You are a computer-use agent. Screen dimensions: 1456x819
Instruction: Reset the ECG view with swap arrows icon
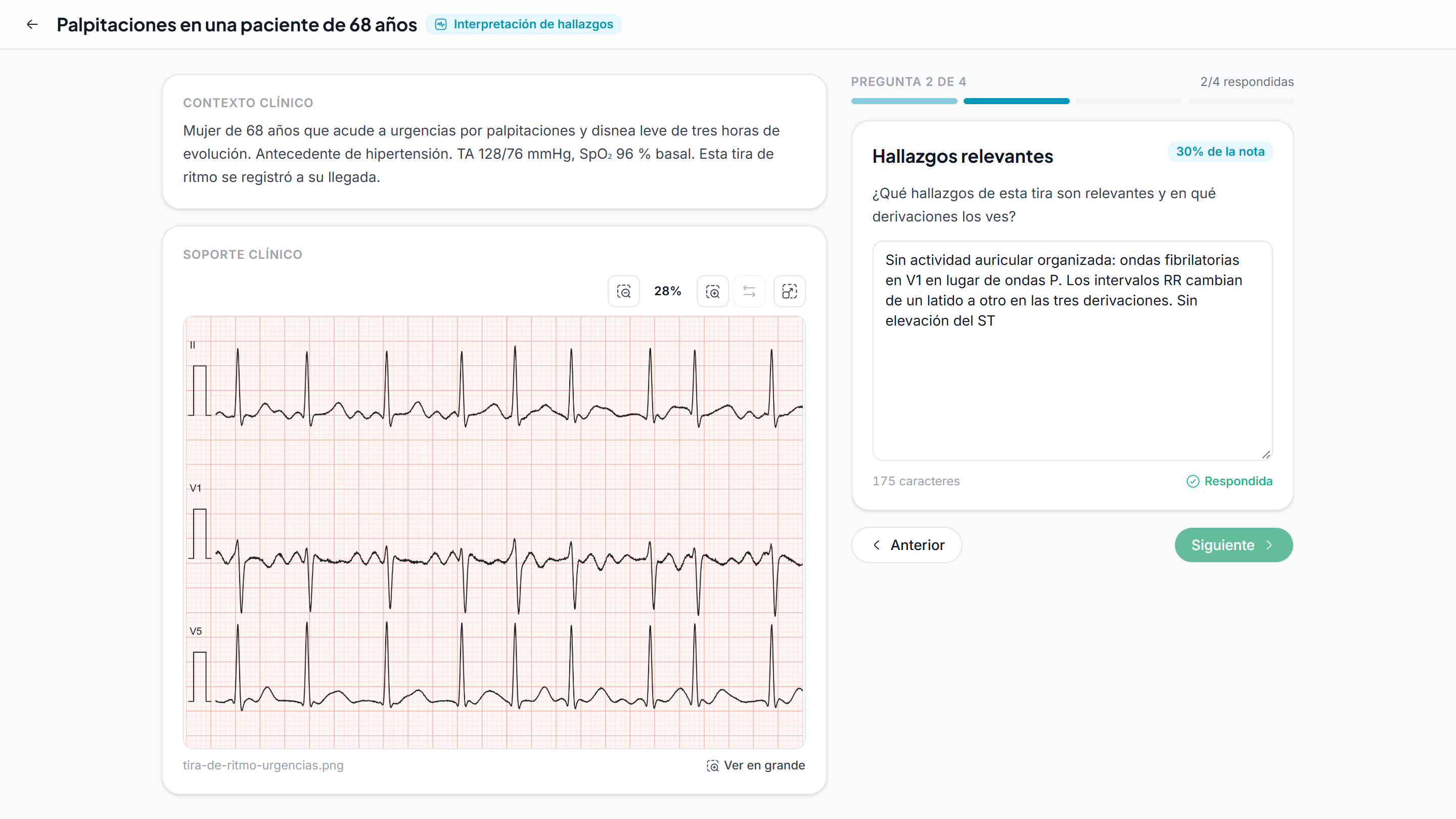pos(749,291)
